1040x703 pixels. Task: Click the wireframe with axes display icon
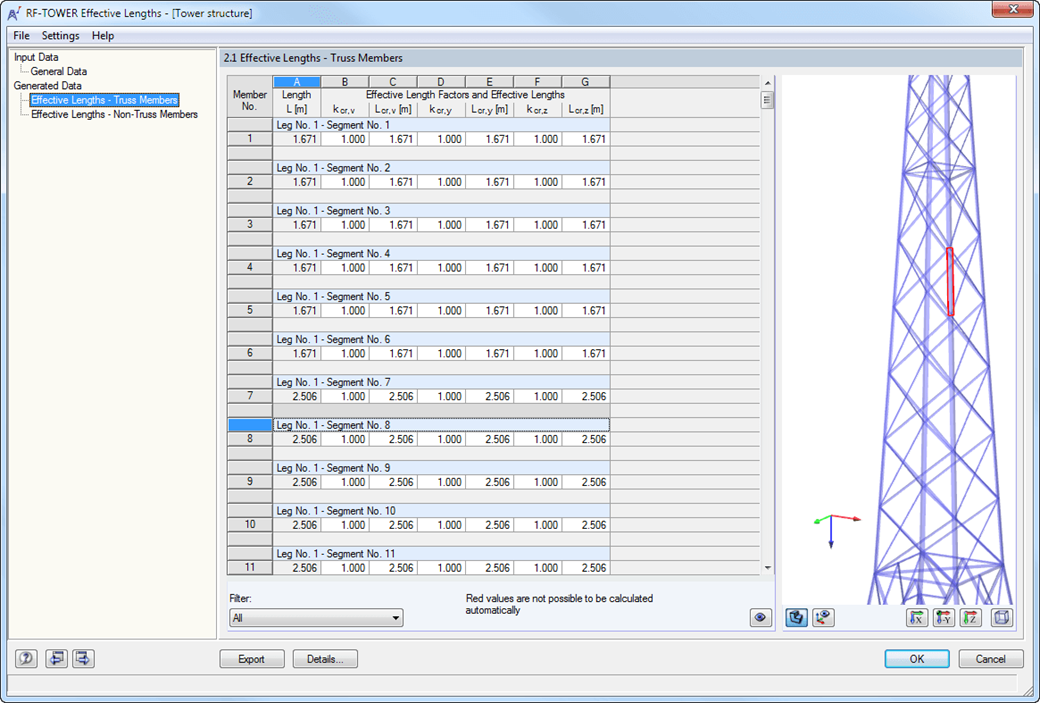pos(823,617)
